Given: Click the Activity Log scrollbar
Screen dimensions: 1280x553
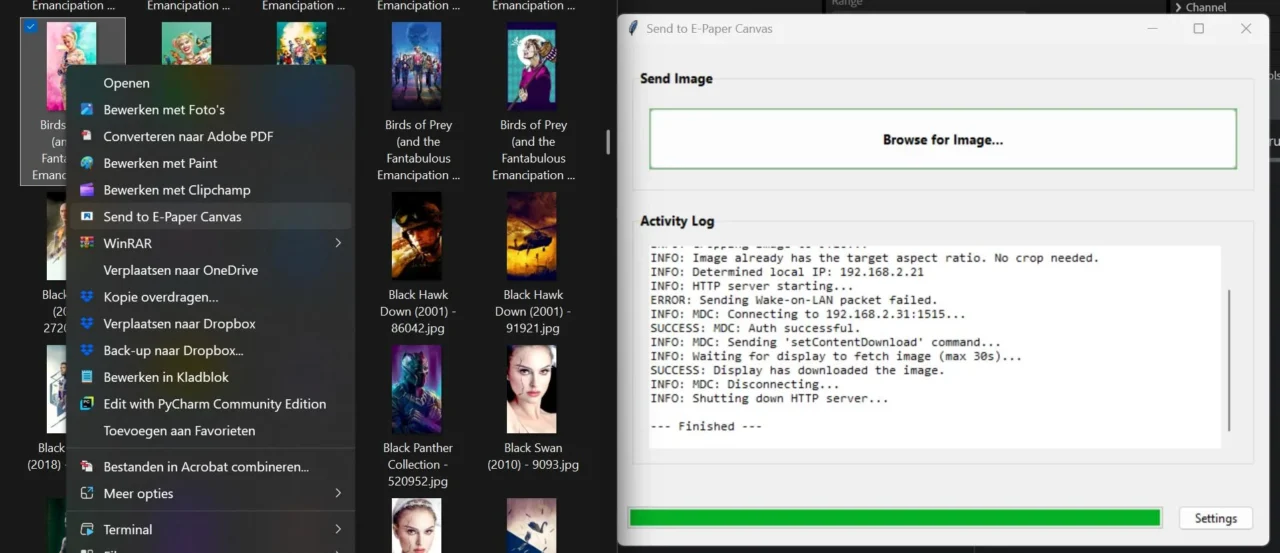Looking at the screenshot, I should coord(1229,360).
